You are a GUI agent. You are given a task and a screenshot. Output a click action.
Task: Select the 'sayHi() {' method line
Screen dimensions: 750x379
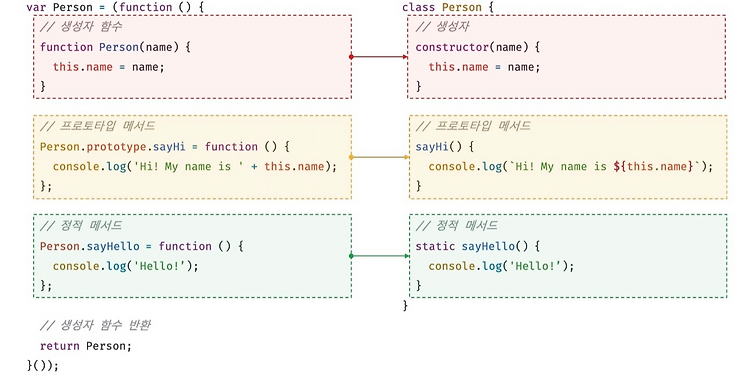[444, 147]
